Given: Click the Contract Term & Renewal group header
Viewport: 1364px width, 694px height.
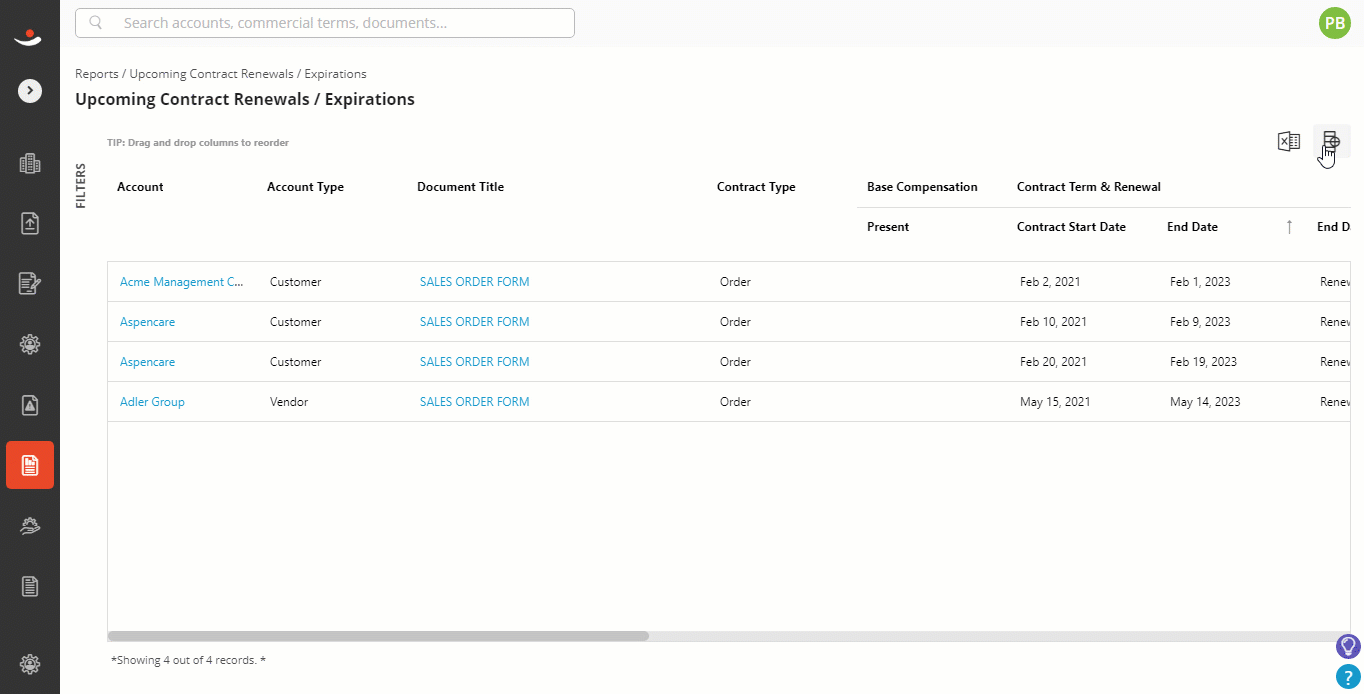Looking at the screenshot, I should point(1088,187).
